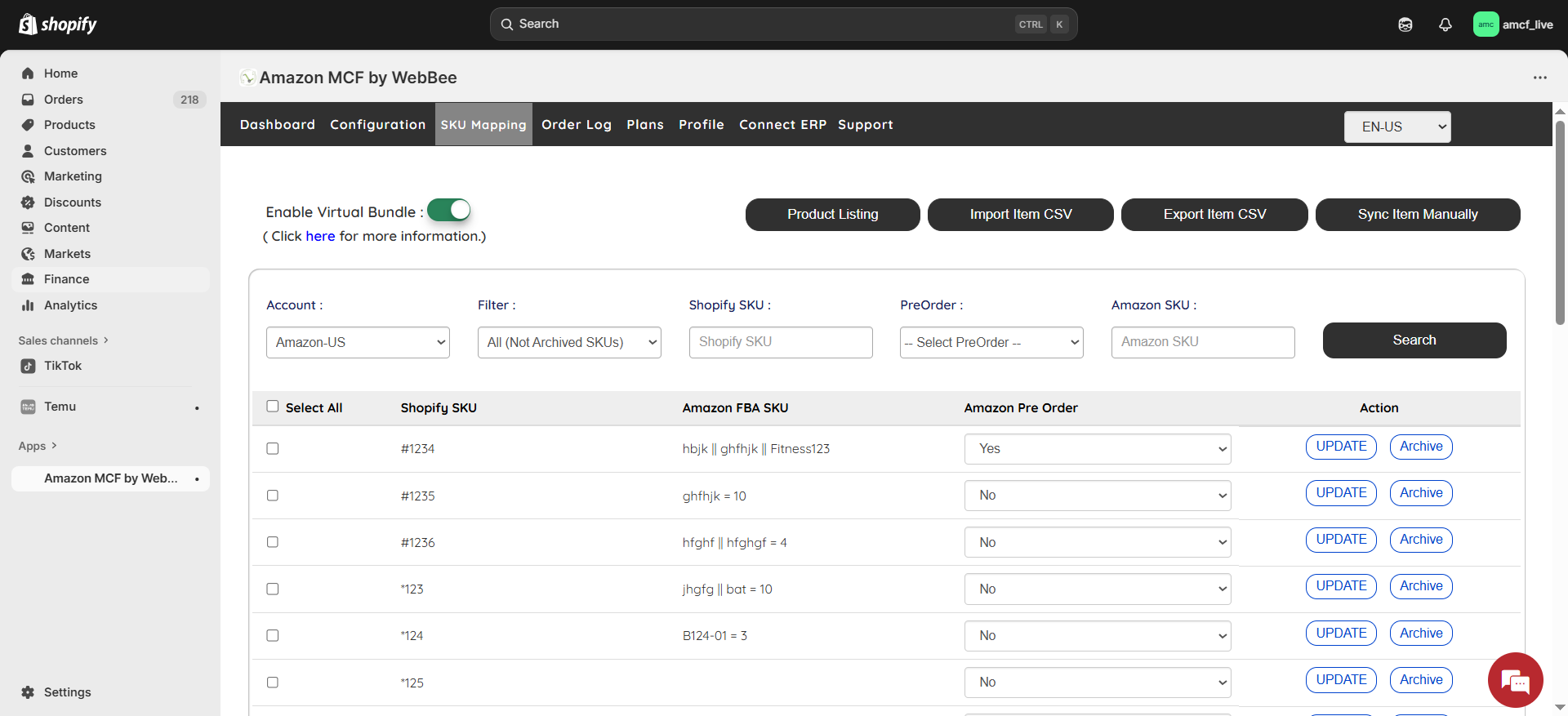
Task: Click the TikTok sales channel icon
Action: (28, 366)
